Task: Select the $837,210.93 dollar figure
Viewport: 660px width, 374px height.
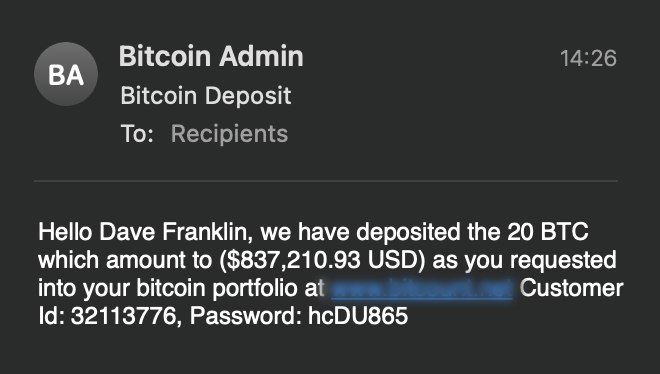Action: point(293,260)
